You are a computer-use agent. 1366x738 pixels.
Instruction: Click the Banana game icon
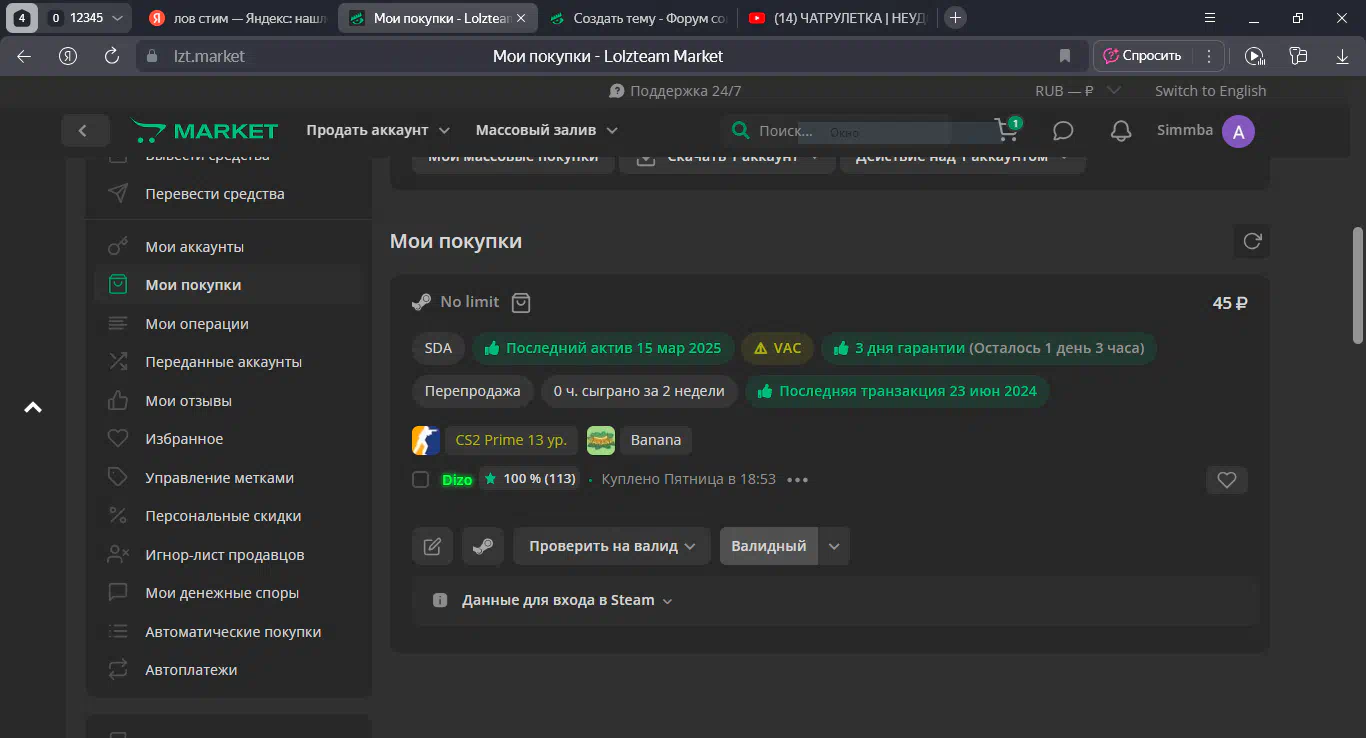point(601,440)
